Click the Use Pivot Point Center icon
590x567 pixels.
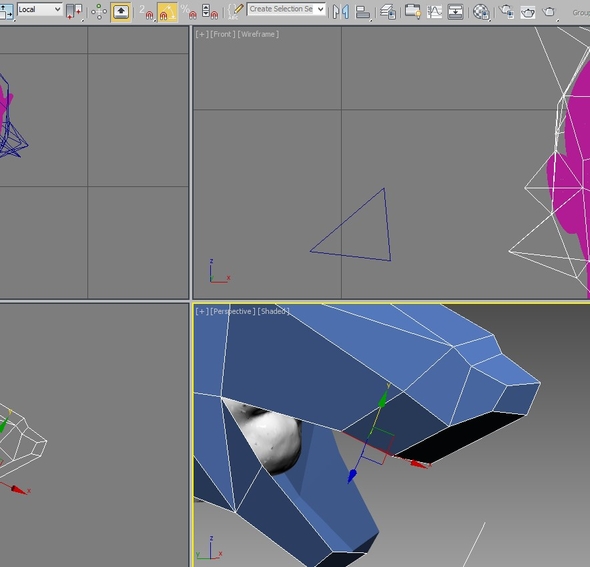pyautogui.click(x=74, y=11)
